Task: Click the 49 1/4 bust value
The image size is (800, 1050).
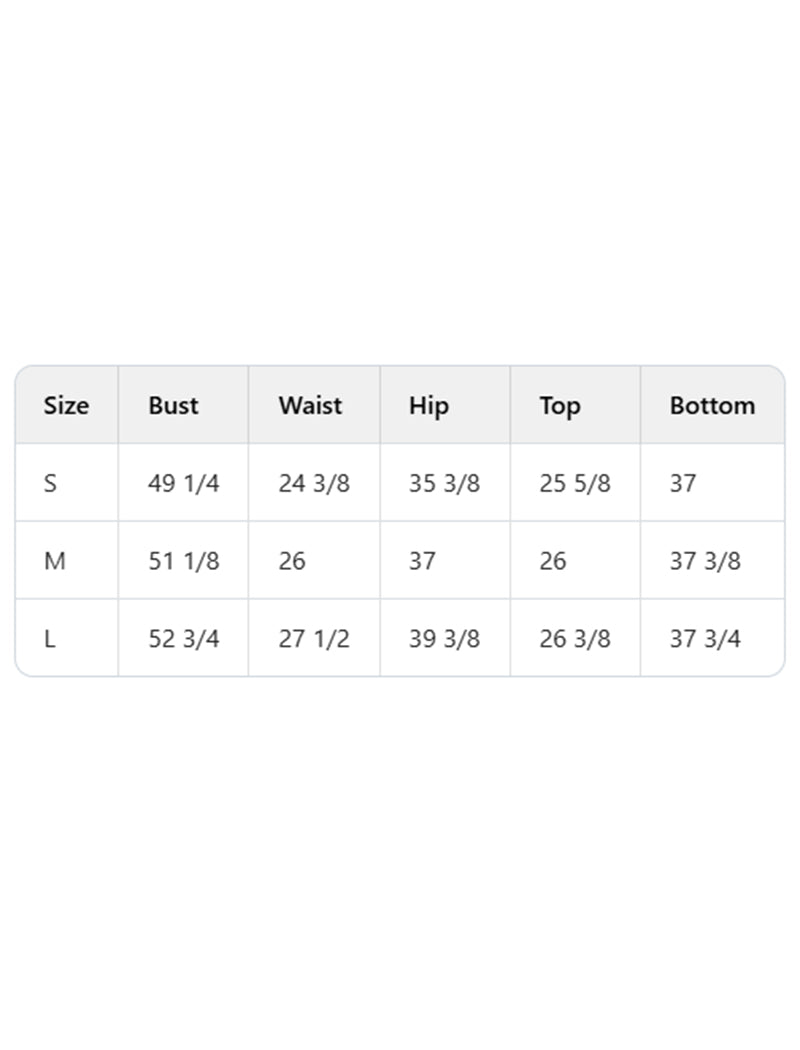Action: click(184, 483)
